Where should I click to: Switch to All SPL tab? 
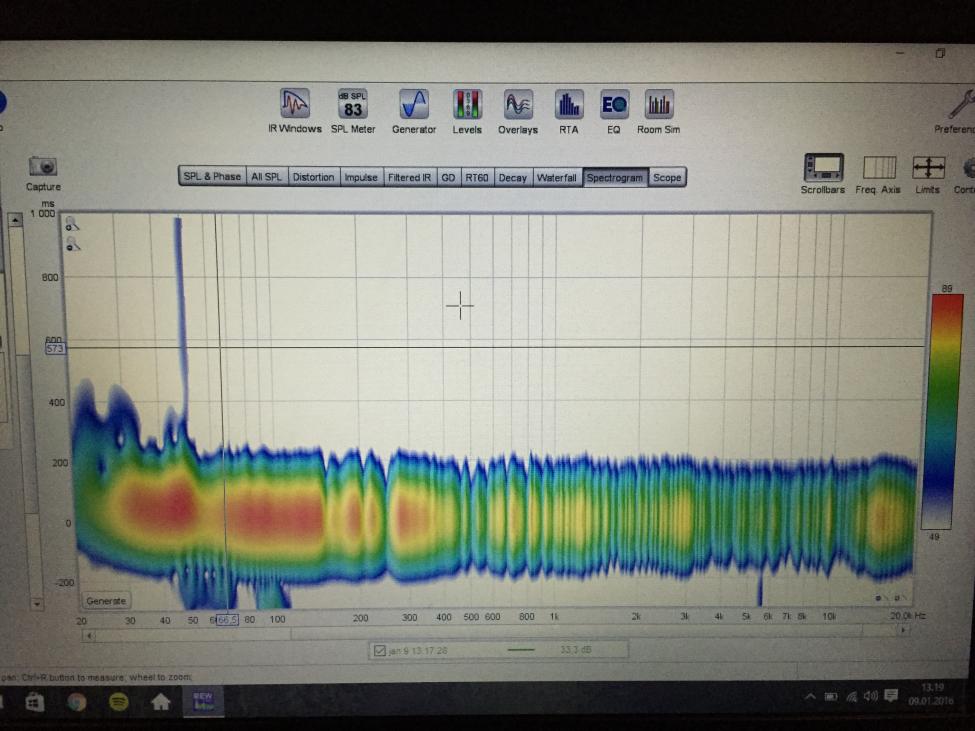pyautogui.click(x=266, y=177)
